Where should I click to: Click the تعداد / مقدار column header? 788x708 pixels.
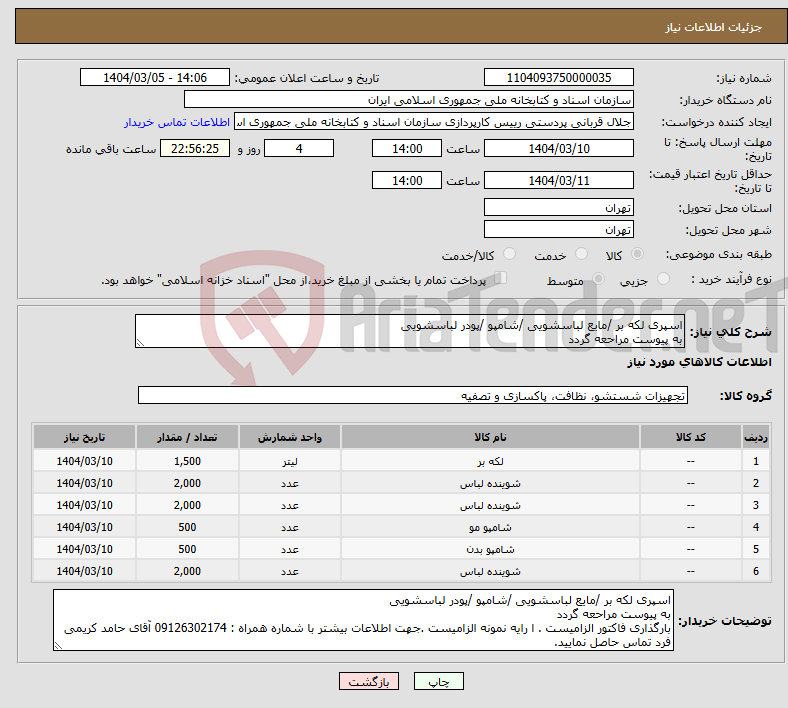tap(187, 437)
